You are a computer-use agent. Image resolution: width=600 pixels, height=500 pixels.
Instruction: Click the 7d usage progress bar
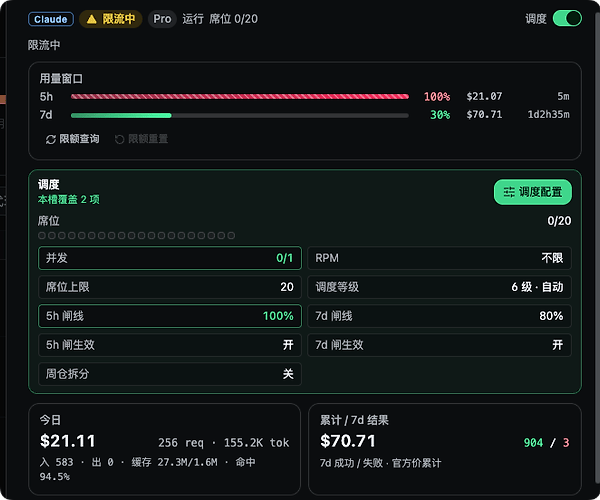(240, 115)
